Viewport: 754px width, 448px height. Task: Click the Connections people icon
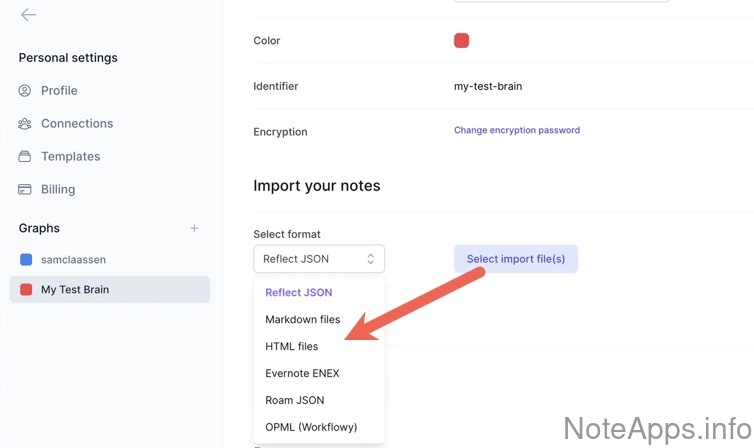point(25,124)
